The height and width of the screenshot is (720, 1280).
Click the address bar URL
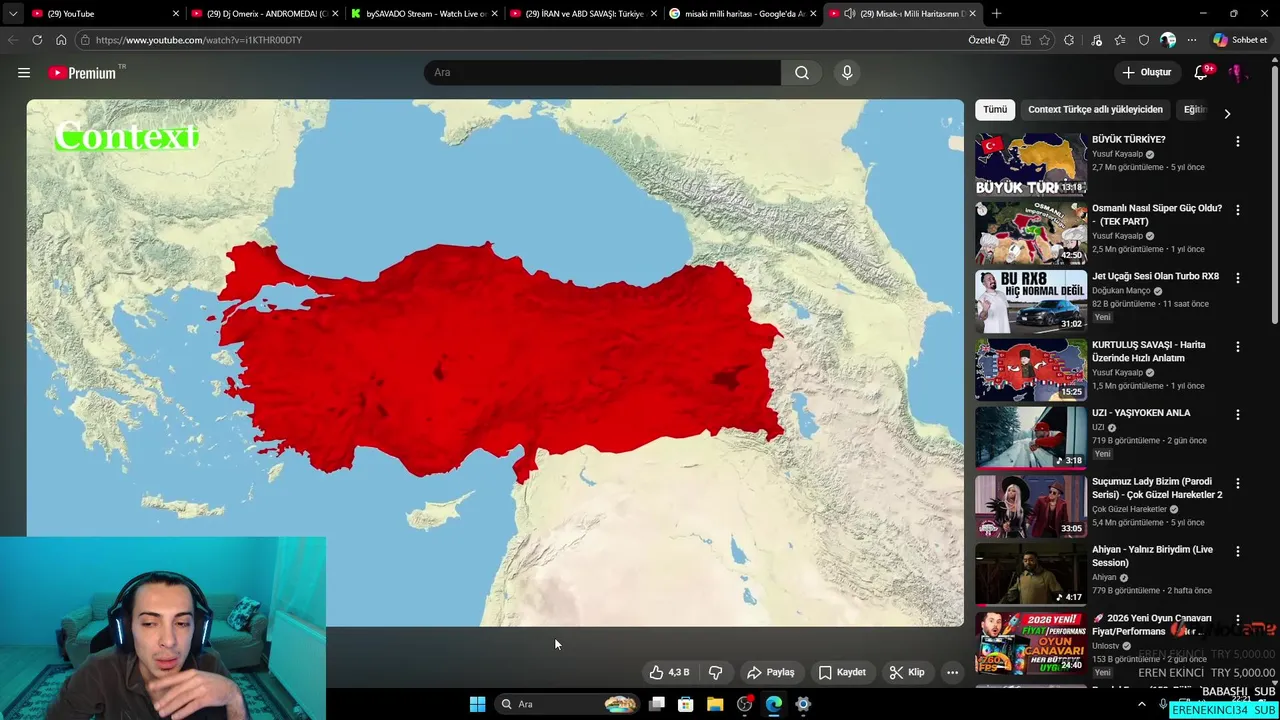pyautogui.click(x=199, y=40)
